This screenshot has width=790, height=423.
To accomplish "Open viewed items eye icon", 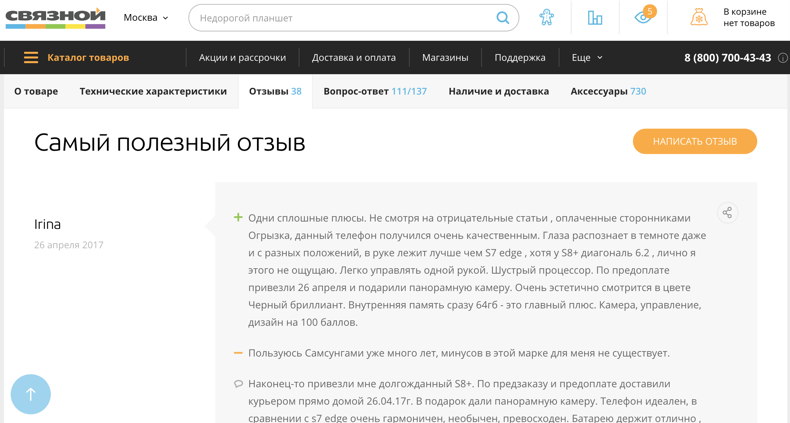I will tap(643, 18).
